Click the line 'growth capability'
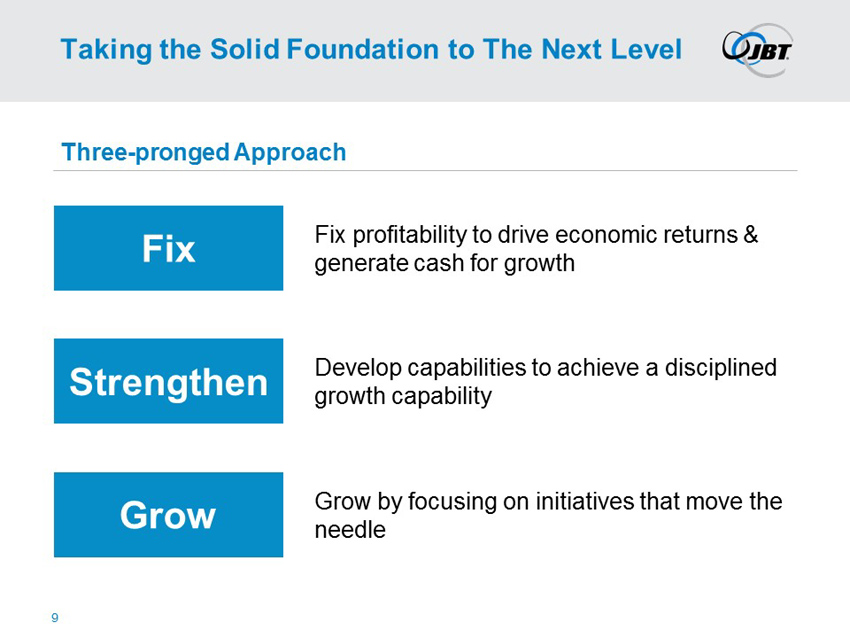The image size is (850, 638). pos(403,396)
